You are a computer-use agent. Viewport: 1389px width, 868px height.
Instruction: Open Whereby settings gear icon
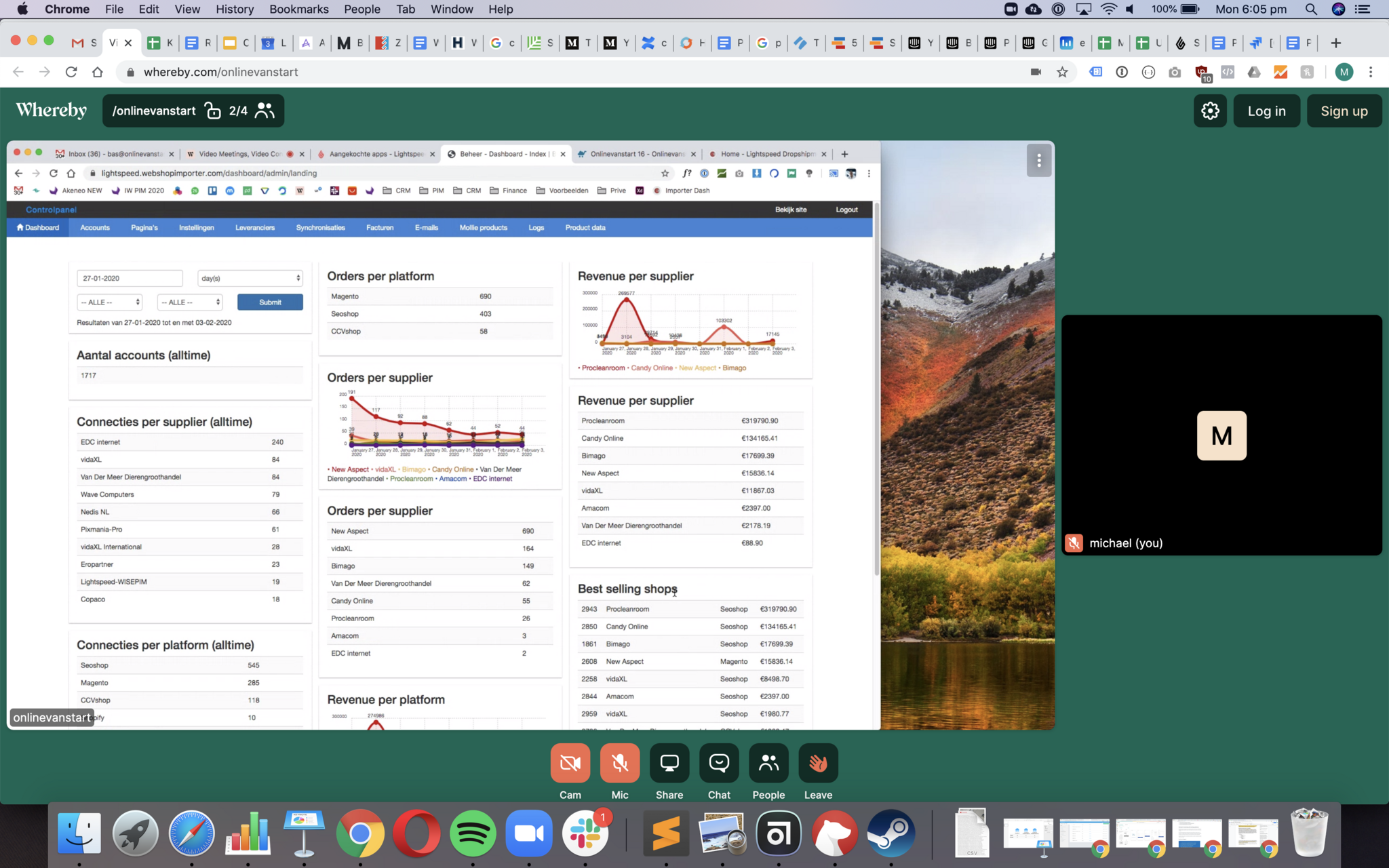click(1210, 111)
